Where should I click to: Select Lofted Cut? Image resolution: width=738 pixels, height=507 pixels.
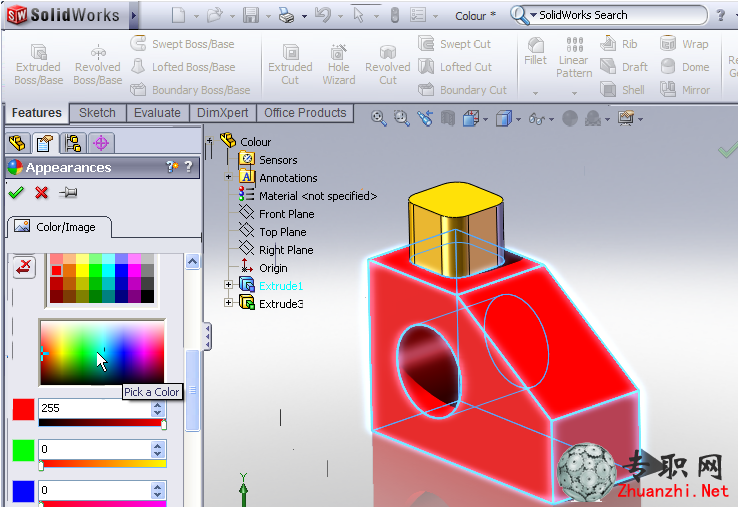[455, 67]
